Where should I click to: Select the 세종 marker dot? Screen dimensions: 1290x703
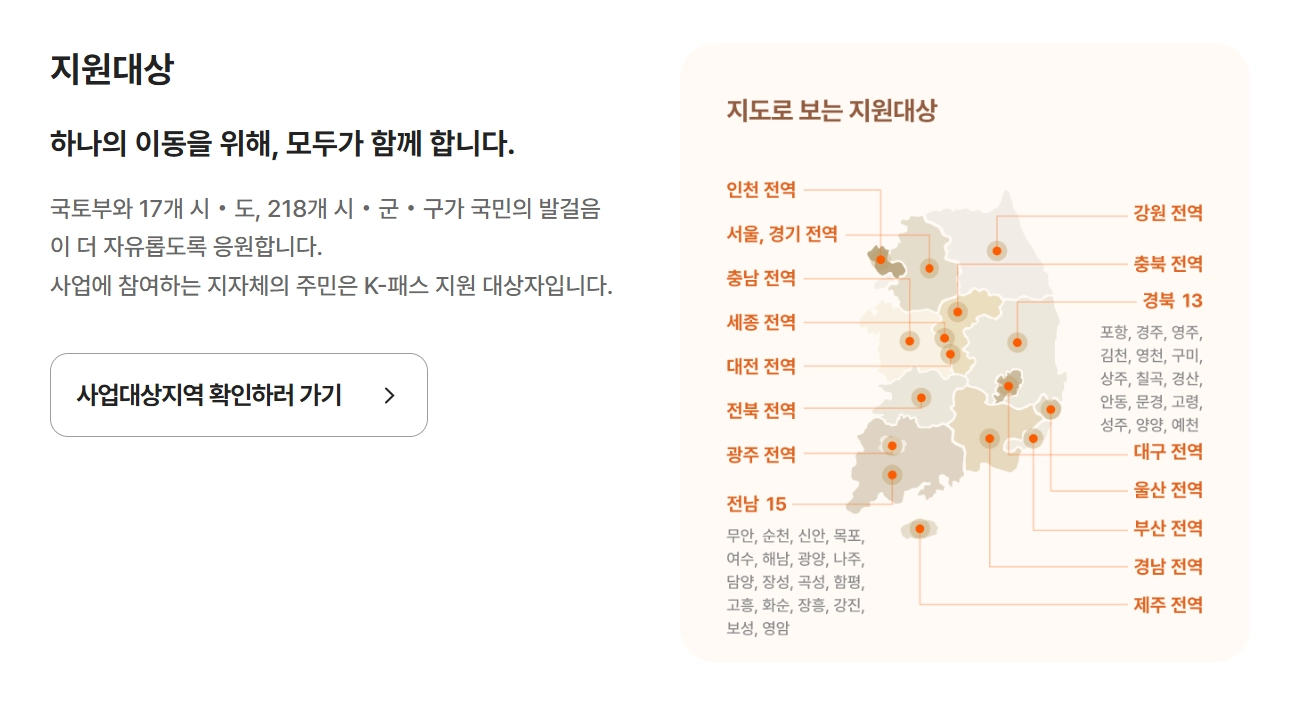point(944,337)
